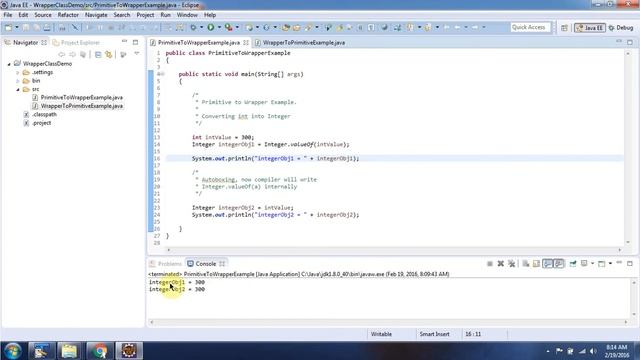Image resolution: width=640 pixels, height=360 pixels.
Task: Click Collapse All icon in Navigator toolbar
Action: [98, 55]
